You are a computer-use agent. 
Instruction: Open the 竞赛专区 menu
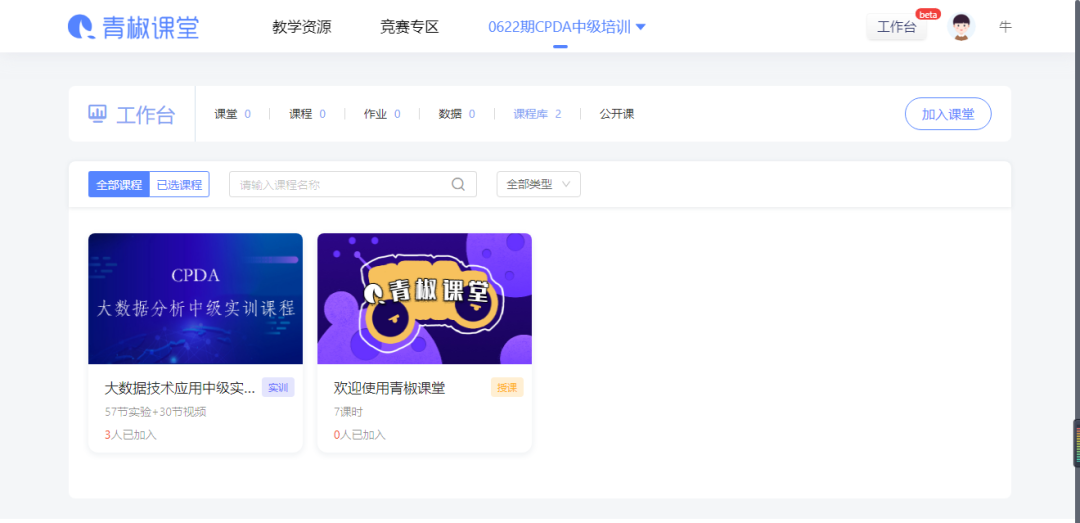pos(409,27)
